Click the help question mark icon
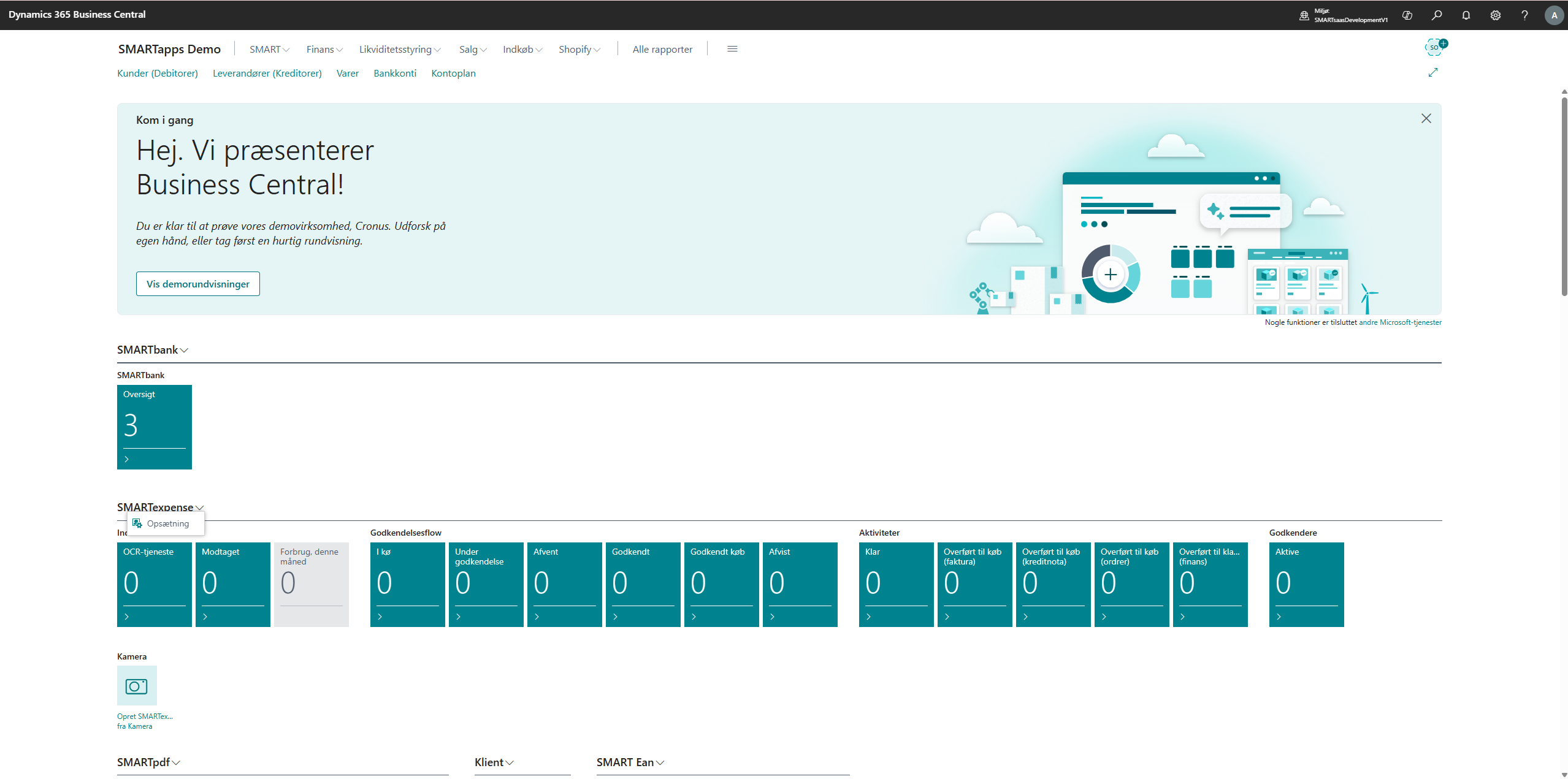Viewport: 1568px width, 779px height. click(x=1524, y=15)
